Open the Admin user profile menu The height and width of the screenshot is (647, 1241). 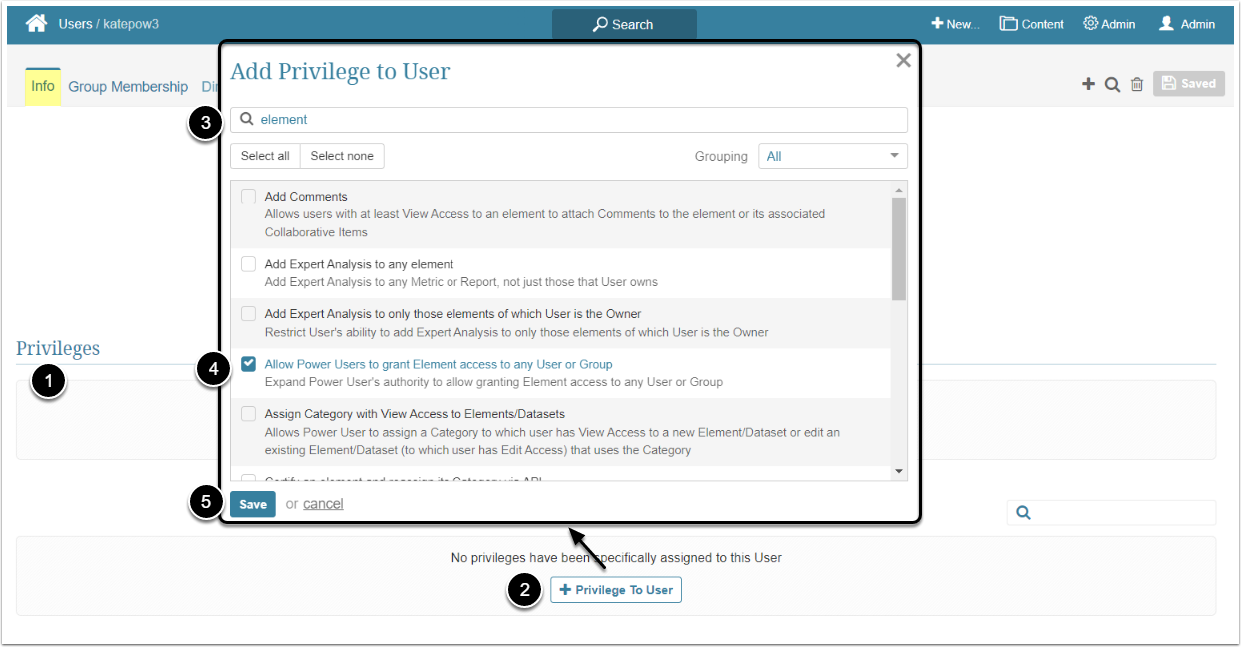pos(1187,24)
